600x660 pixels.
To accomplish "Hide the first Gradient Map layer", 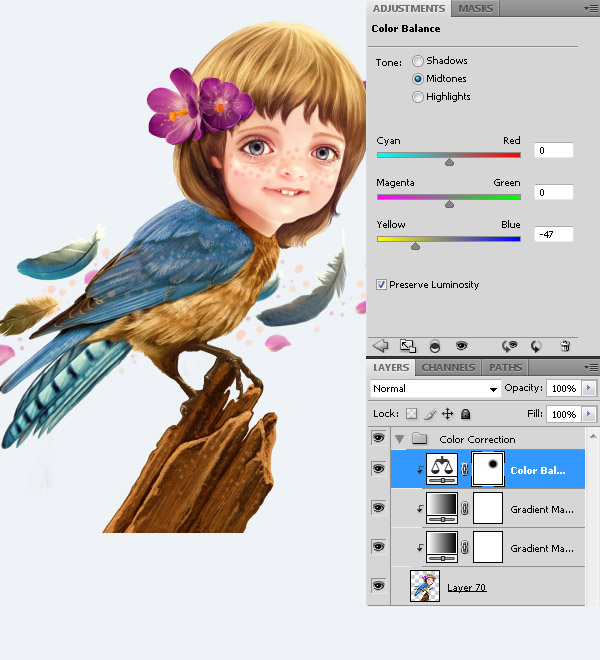I will click(x=378, y=508).
